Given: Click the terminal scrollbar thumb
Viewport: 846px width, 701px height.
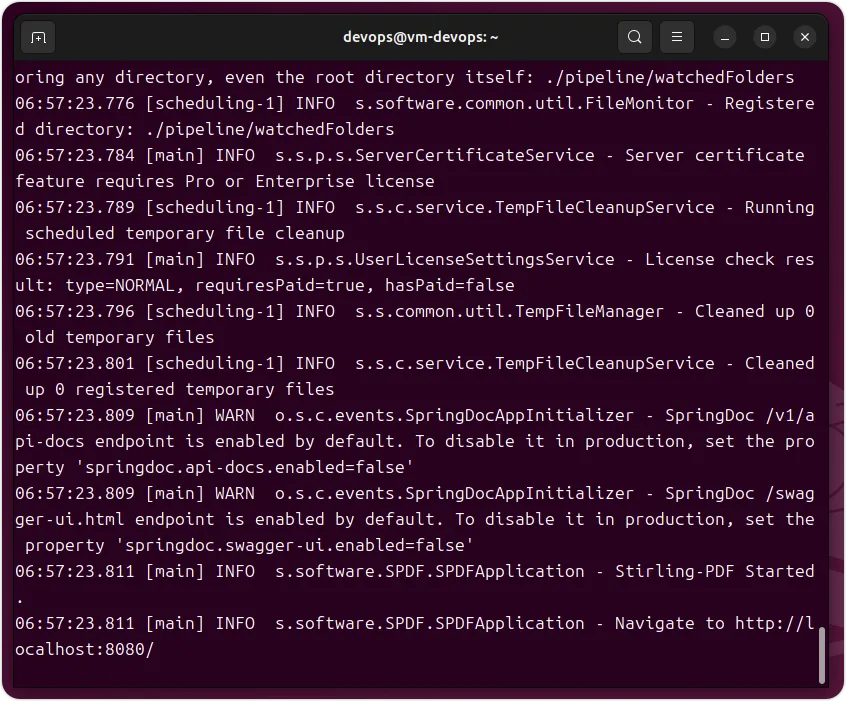Looking at the screenshot, I should [x=822, y=655].
